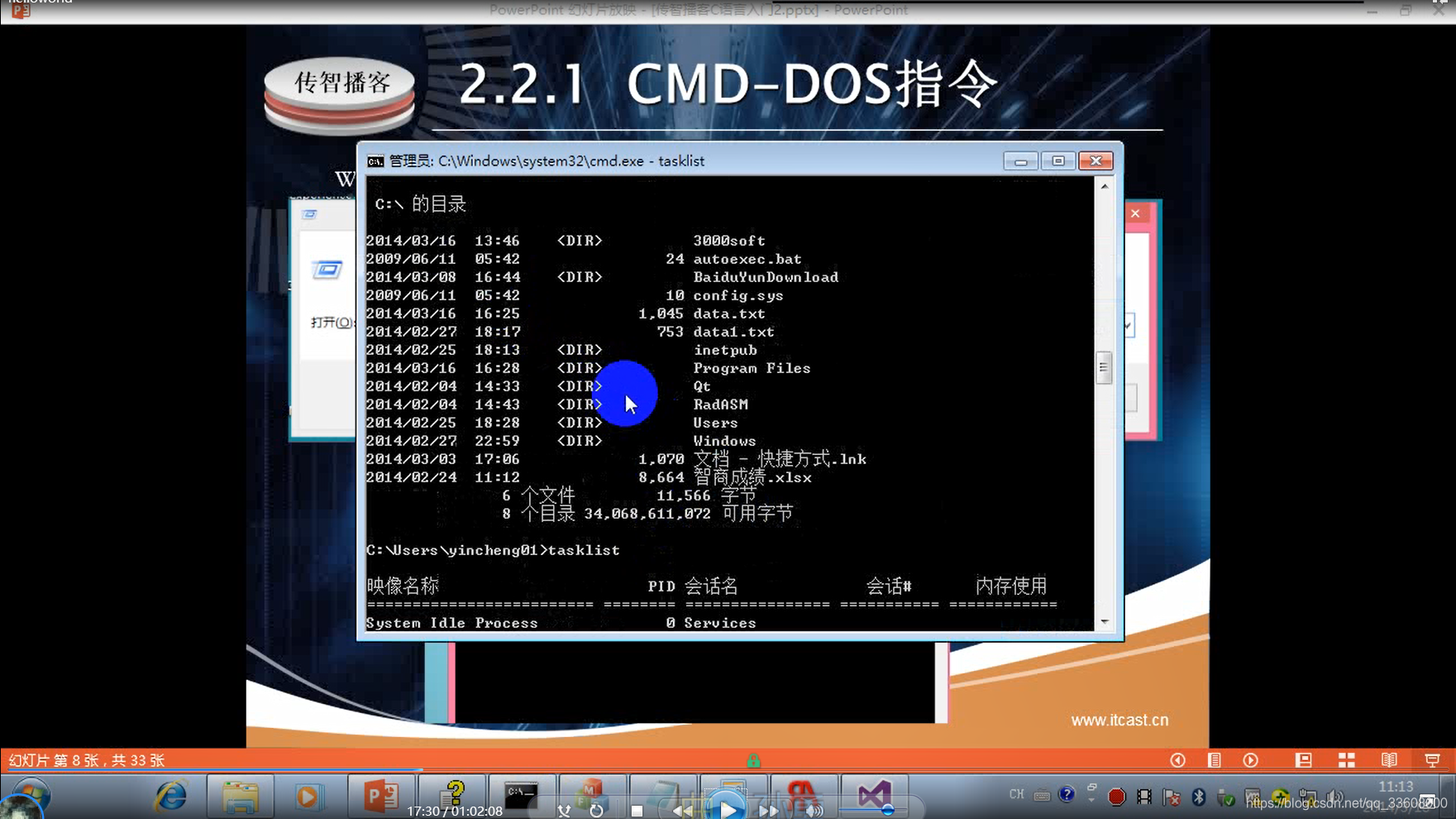Seek on the video progress bar
The height and width of the screenshot is (819, 1456).
pyautogui.click(x=728, y=770)
